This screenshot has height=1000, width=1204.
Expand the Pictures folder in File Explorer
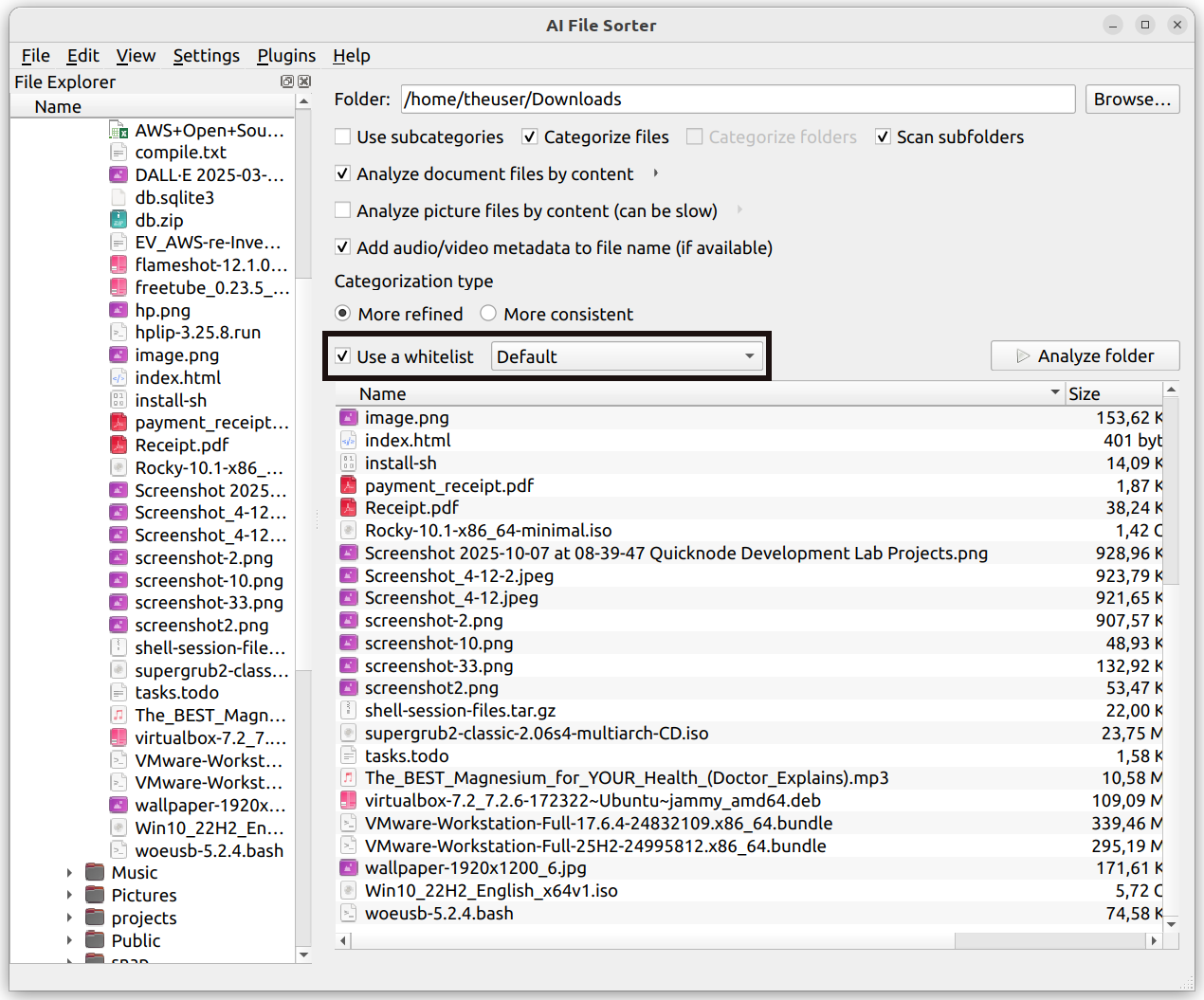click(69, 895)
